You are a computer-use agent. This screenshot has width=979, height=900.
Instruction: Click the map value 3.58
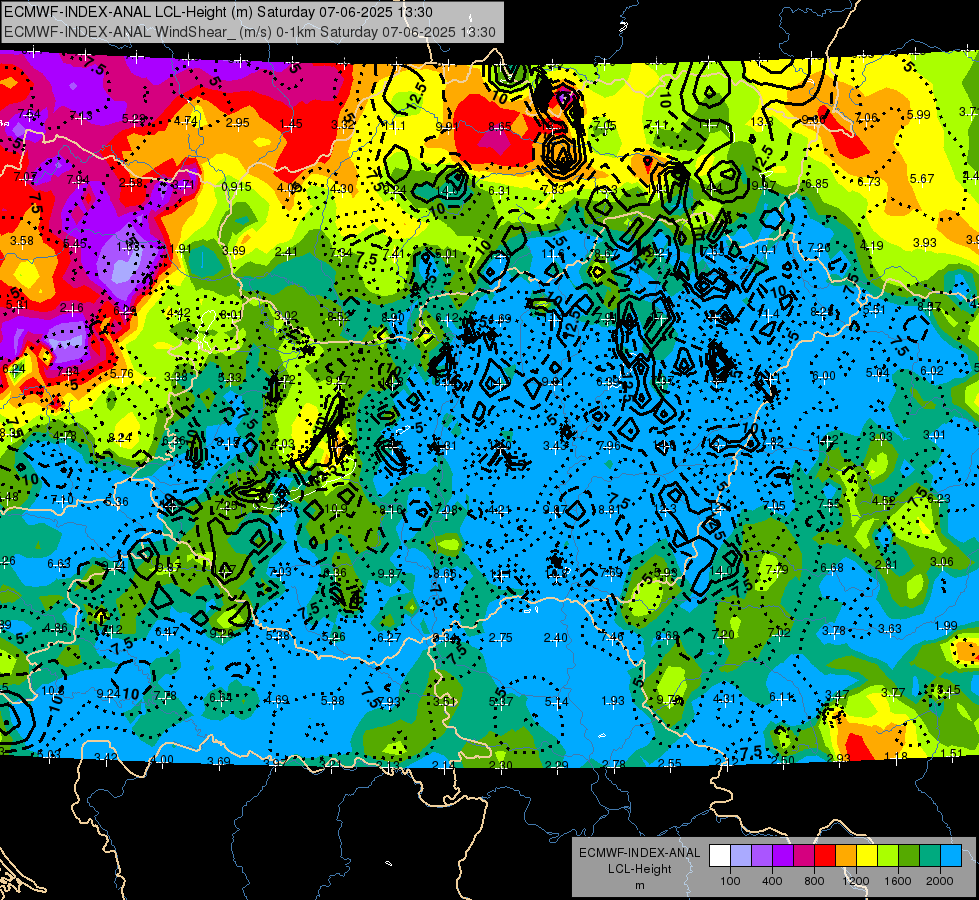tap(22, 240)
